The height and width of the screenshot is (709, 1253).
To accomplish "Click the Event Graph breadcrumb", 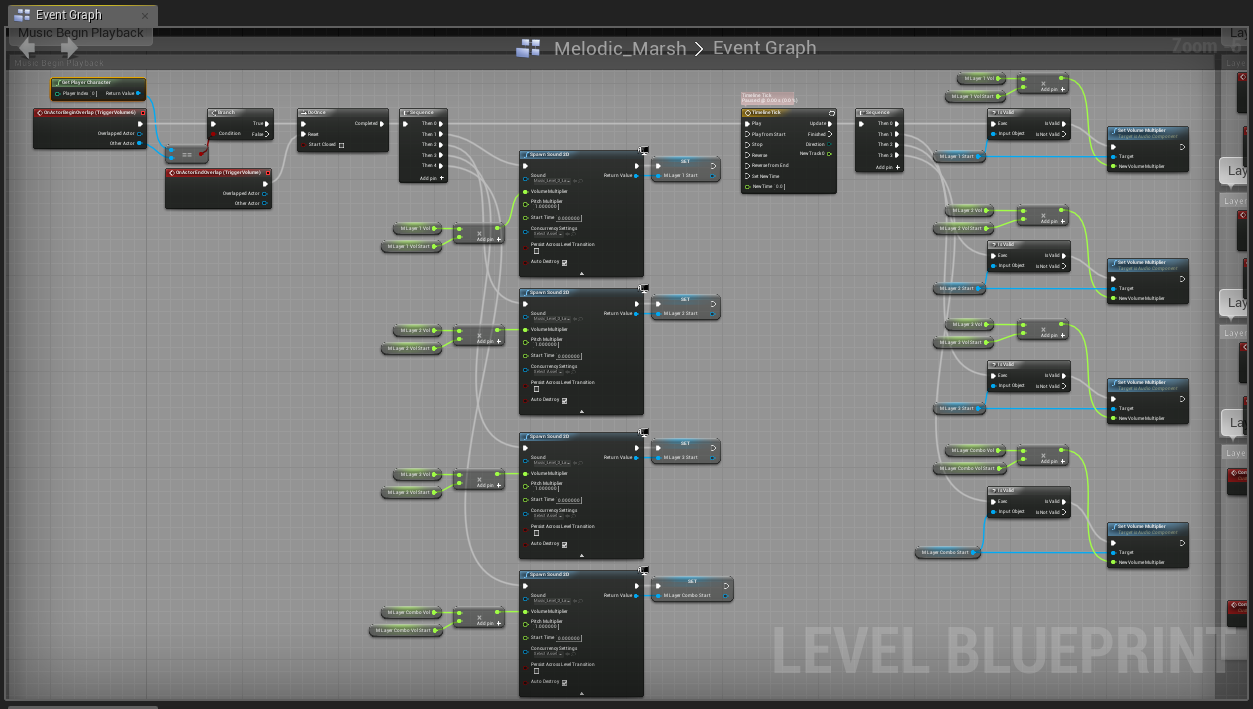I will (x=764, y=48).
